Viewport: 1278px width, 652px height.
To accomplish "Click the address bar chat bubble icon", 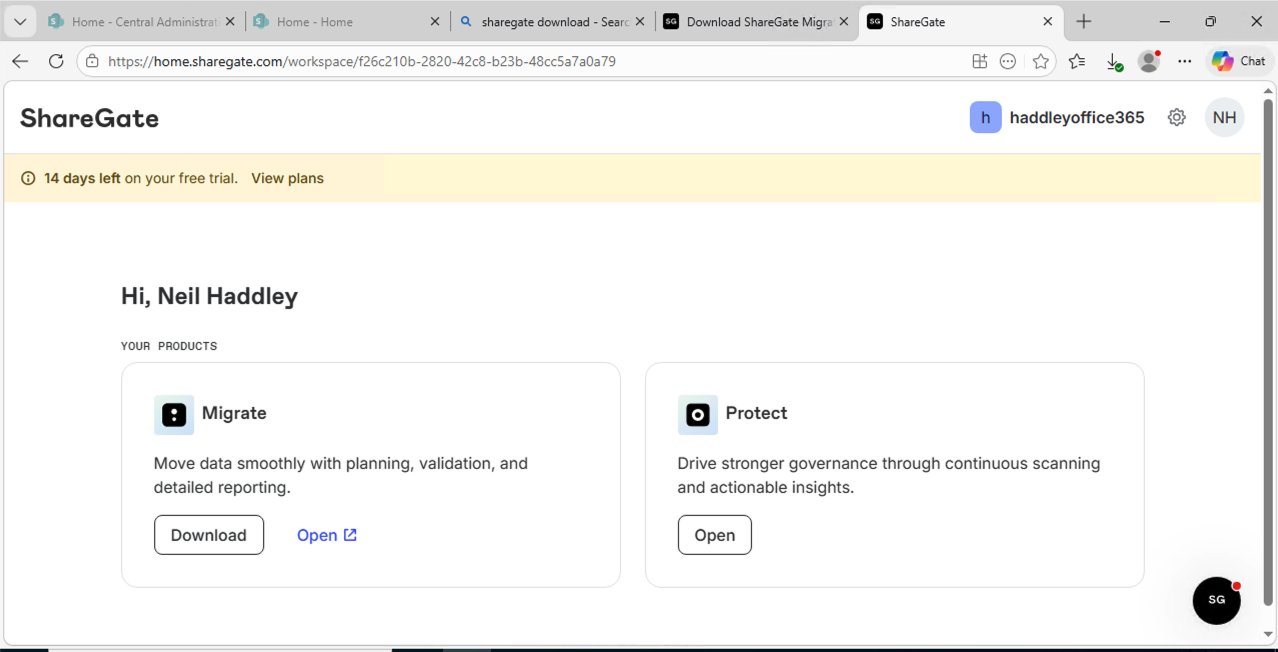I will pos(1008,61).
